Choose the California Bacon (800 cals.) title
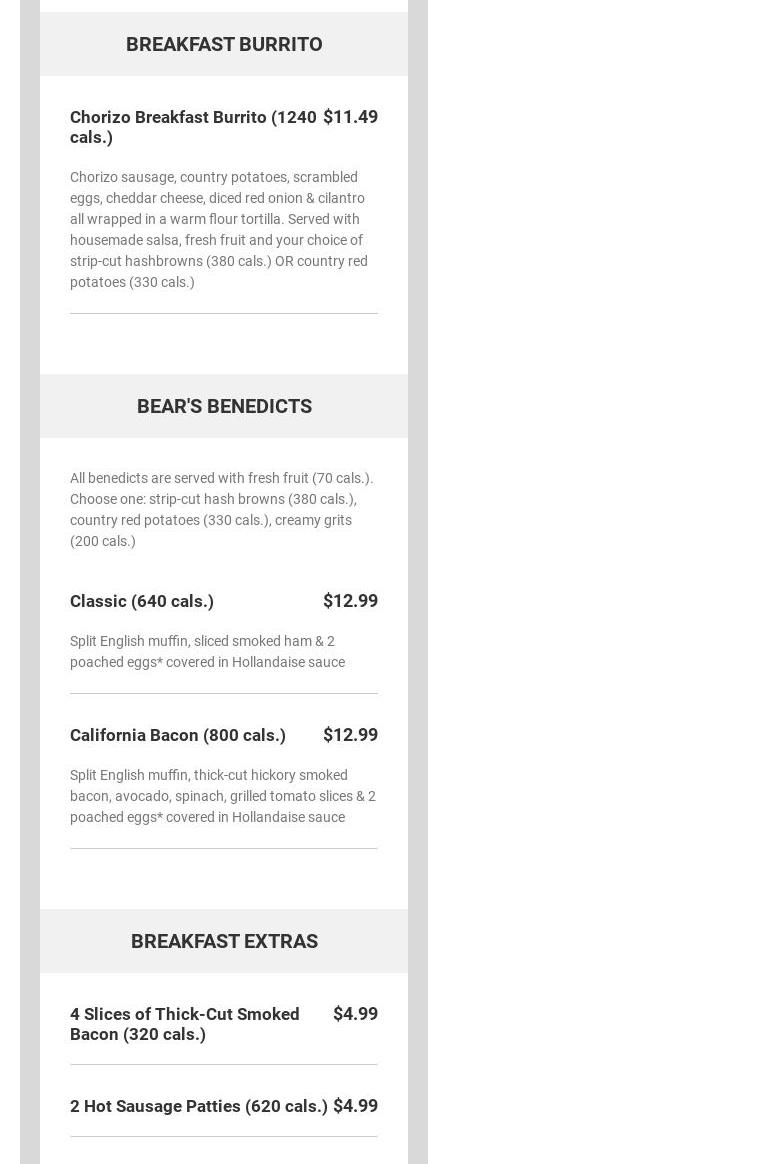The image size is (770, 1164). pos(178,735)
